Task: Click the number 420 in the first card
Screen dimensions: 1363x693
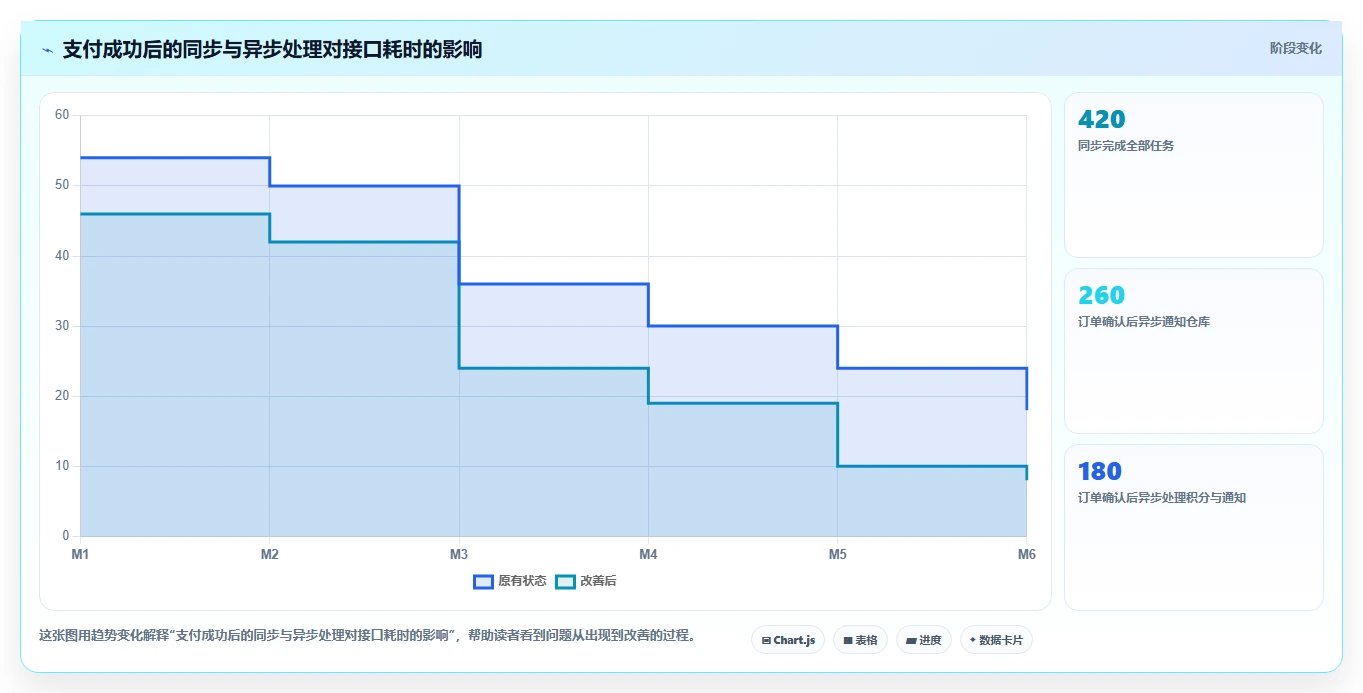Action: (x=1102, y=120)
